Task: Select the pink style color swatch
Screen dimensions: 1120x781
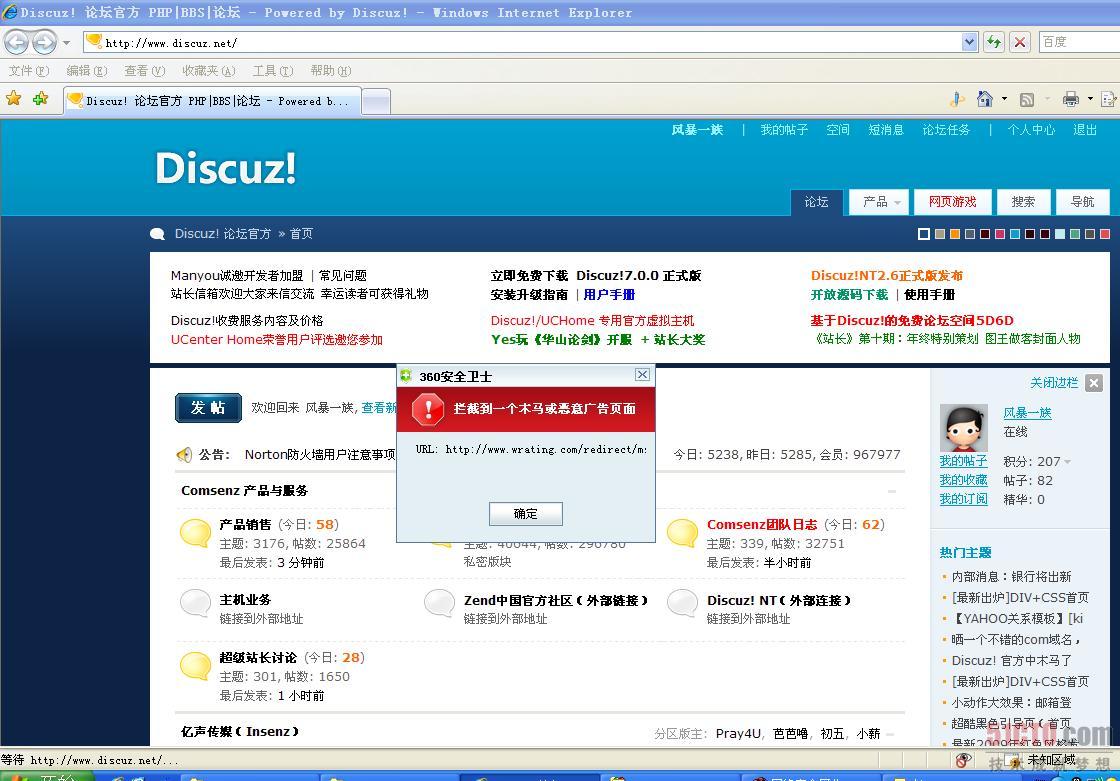Action: pyautogui.click(x=999, y=234)
